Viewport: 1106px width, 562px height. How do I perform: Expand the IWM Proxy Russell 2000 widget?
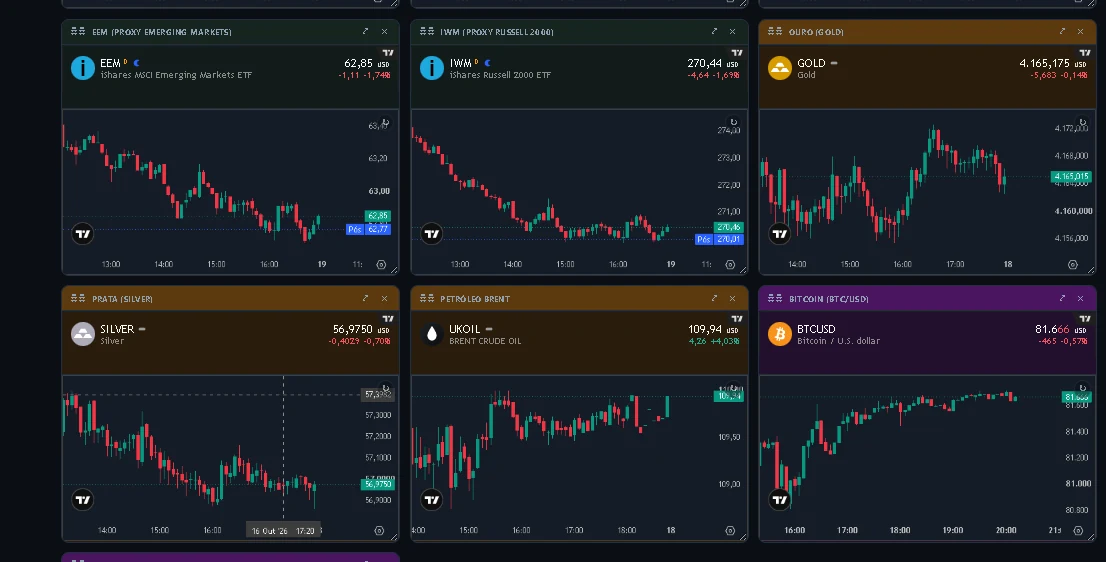(x=714, y=31)
